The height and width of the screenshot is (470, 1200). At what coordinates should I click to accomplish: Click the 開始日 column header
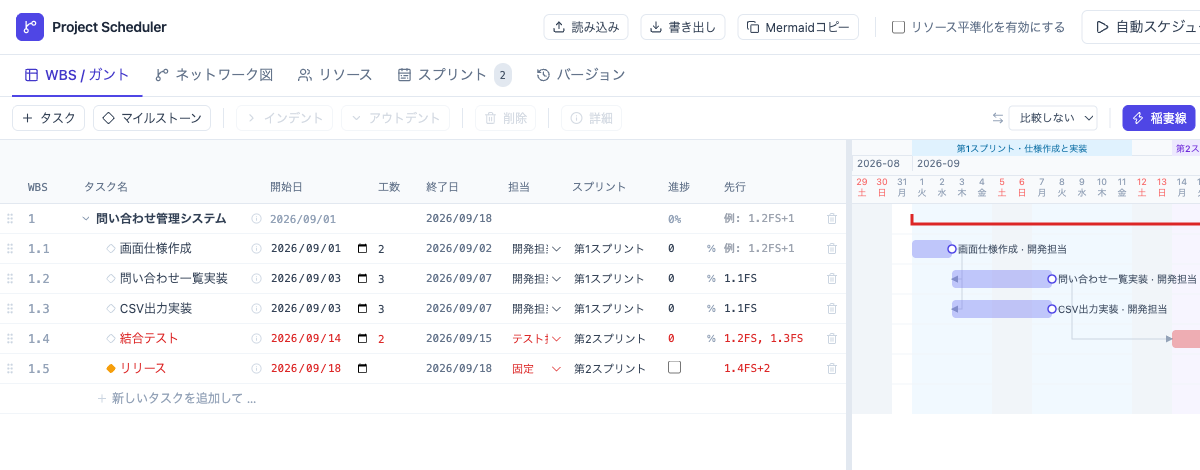tap(286, 187)
